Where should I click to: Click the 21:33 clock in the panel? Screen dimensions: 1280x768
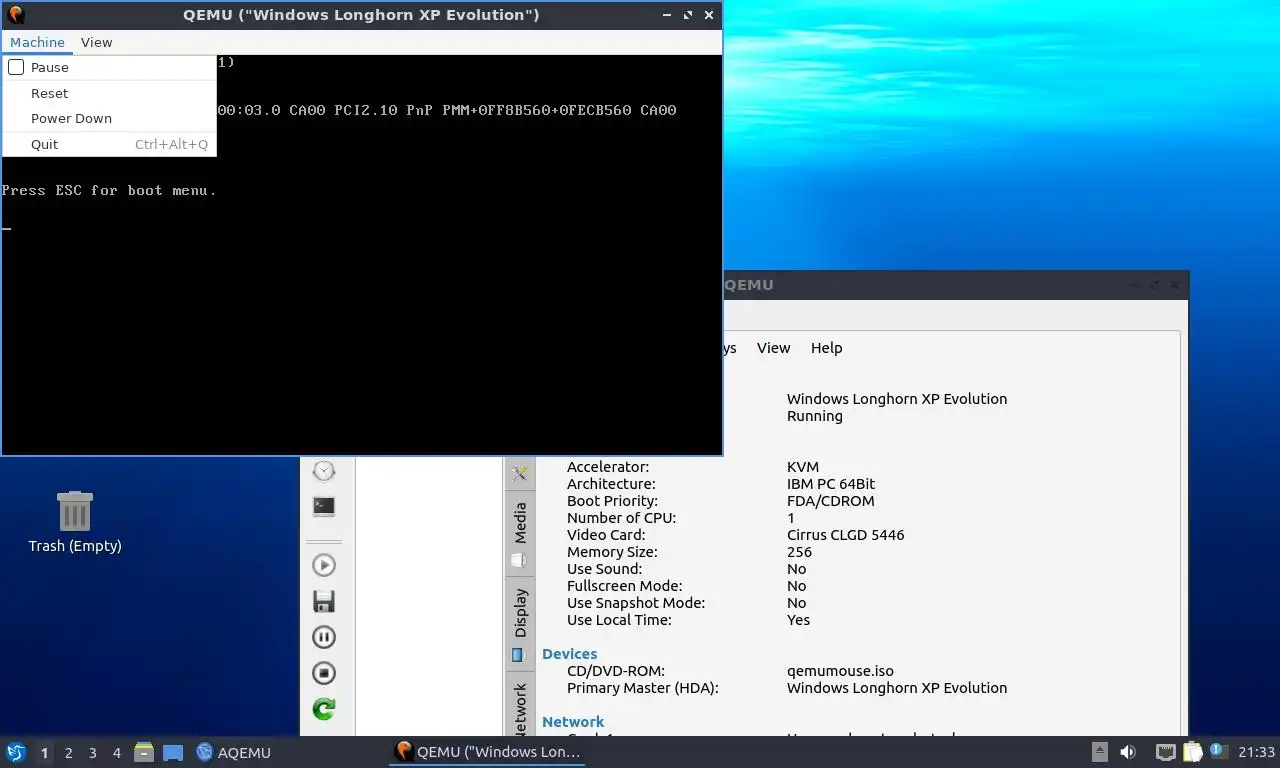(x=1257, y=752)
